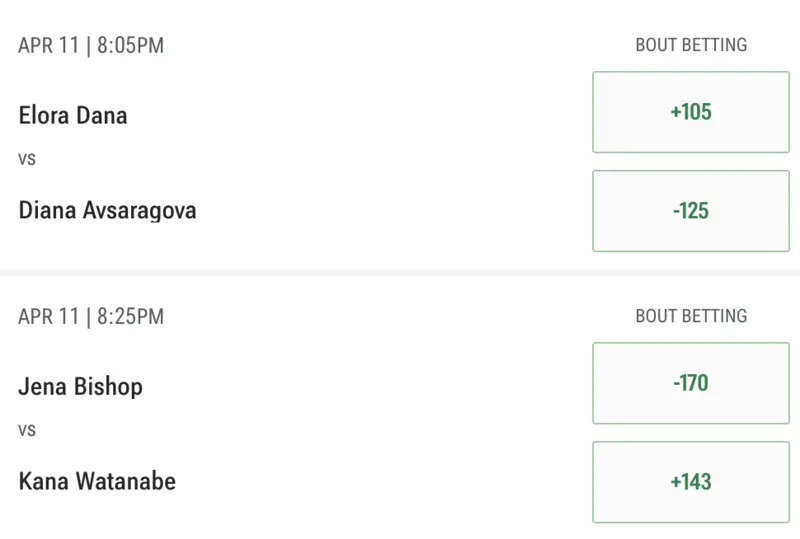Open the Jena Bishop fighter name
This screenshot has width=800, height=539.
(80, 386)
